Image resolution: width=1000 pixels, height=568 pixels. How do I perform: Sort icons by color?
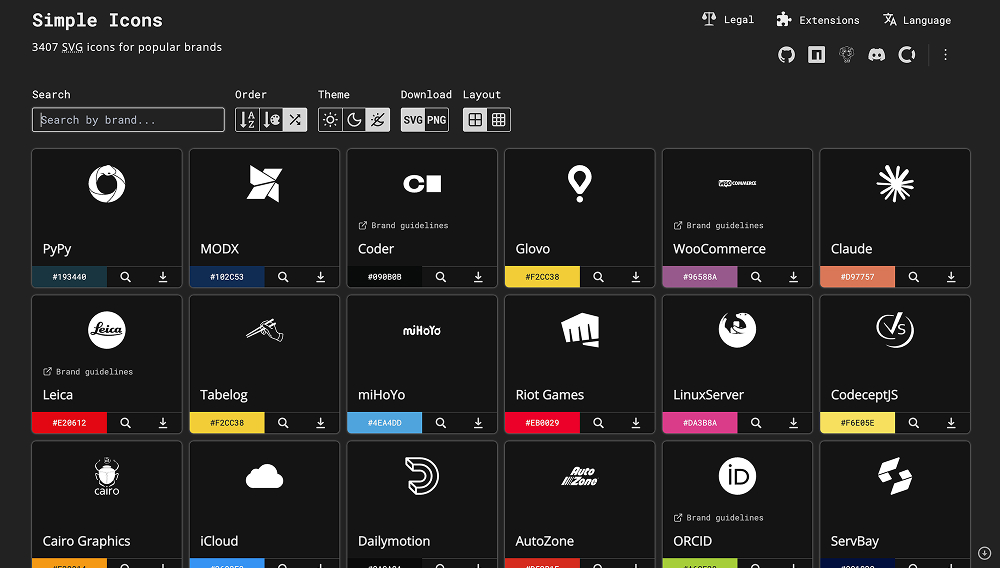click(271, 120)
